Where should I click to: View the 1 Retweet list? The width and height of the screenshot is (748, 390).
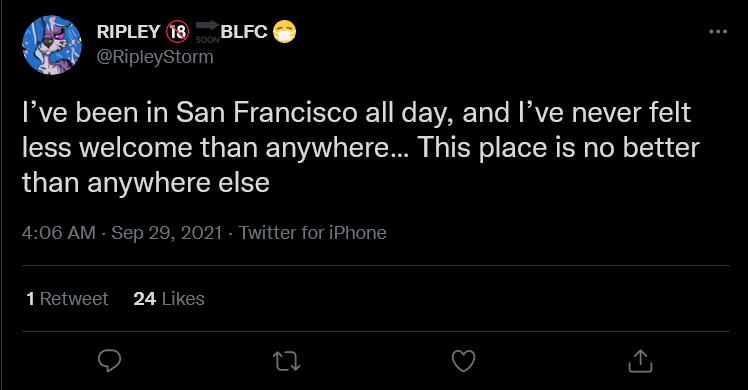(x=67, y=299)
